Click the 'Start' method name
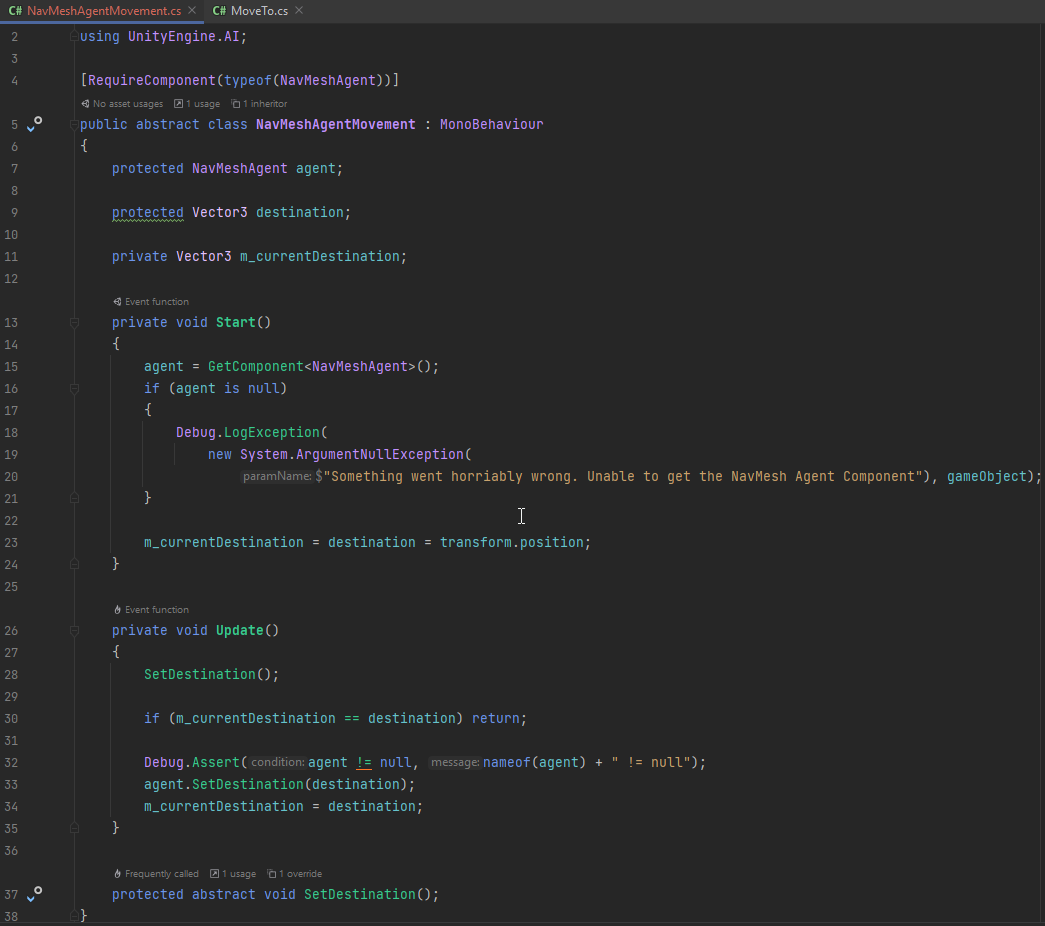Viewport: 1045px width, 926px height. pyautogui.click(x=235, y=322)
